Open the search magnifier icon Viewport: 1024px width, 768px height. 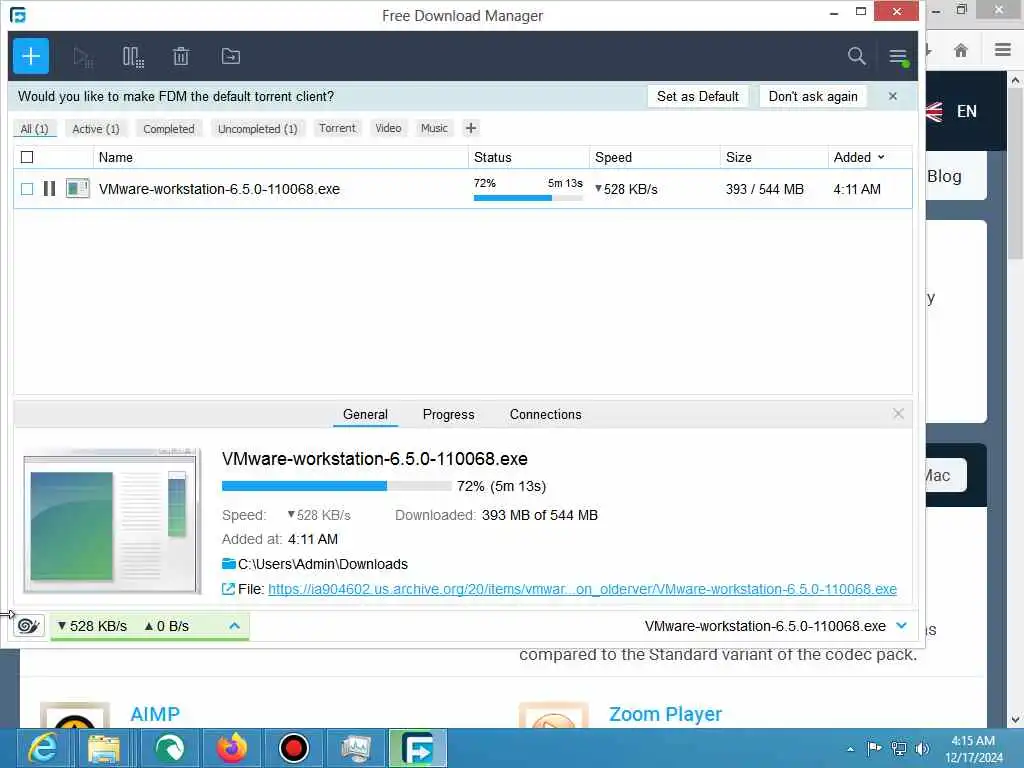tap(856, 56)
